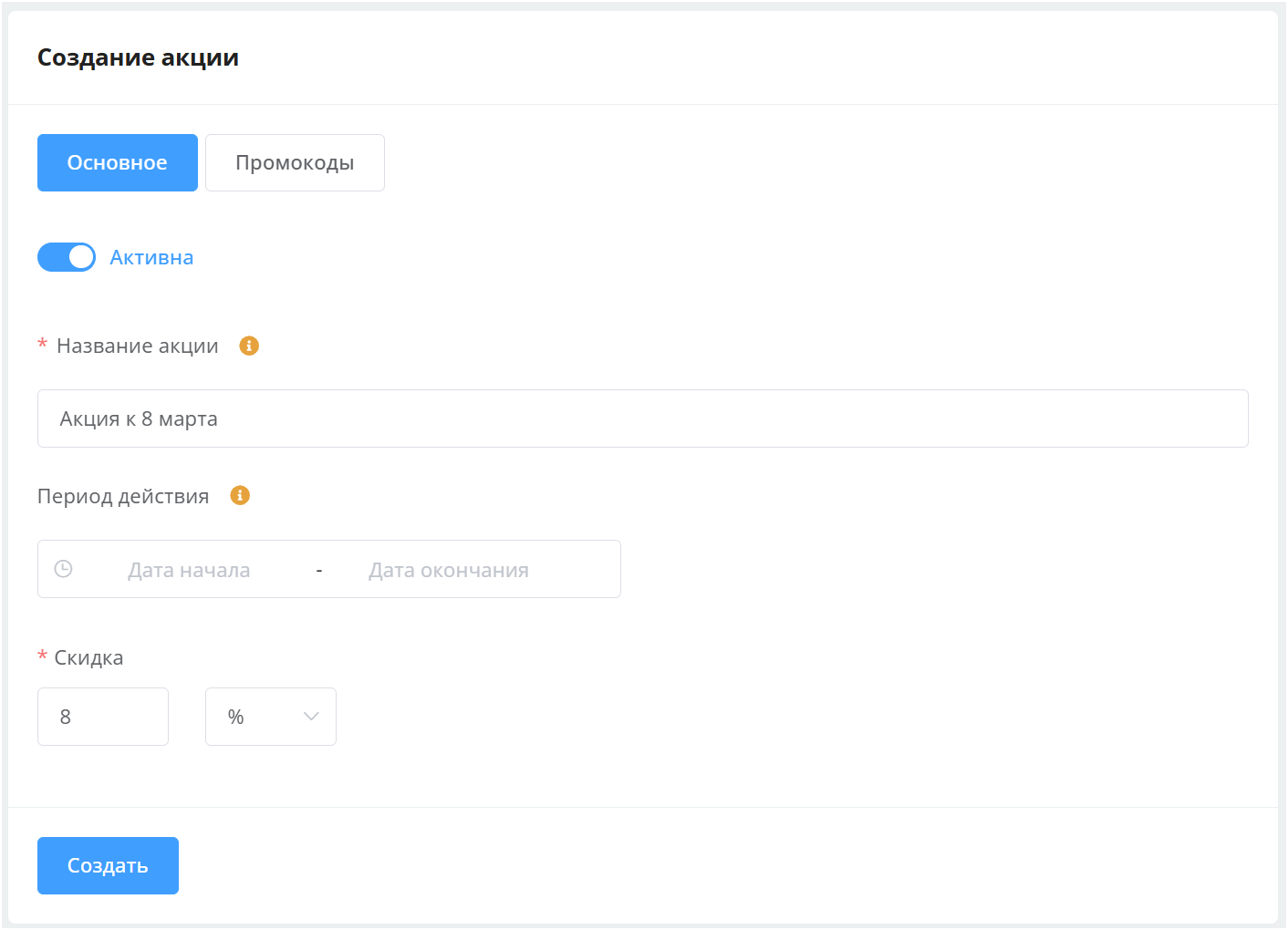Click the discount value field containing 8
The width and height of the screenshot is (1288, 930).
coord(102,717)
